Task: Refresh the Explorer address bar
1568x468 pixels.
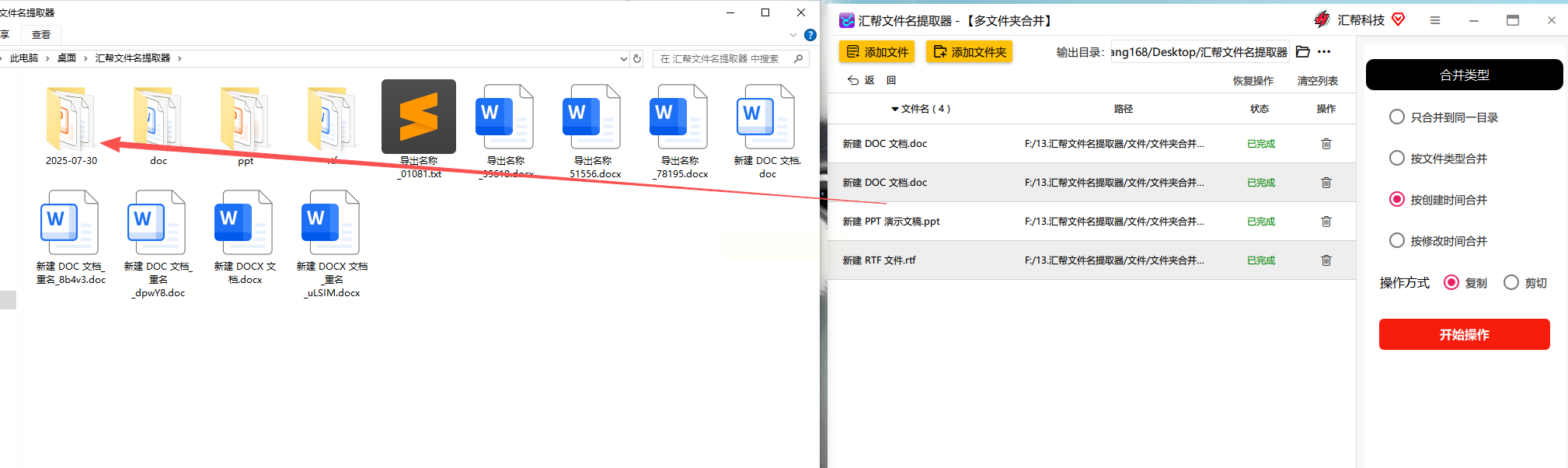Action: point(637,58)
